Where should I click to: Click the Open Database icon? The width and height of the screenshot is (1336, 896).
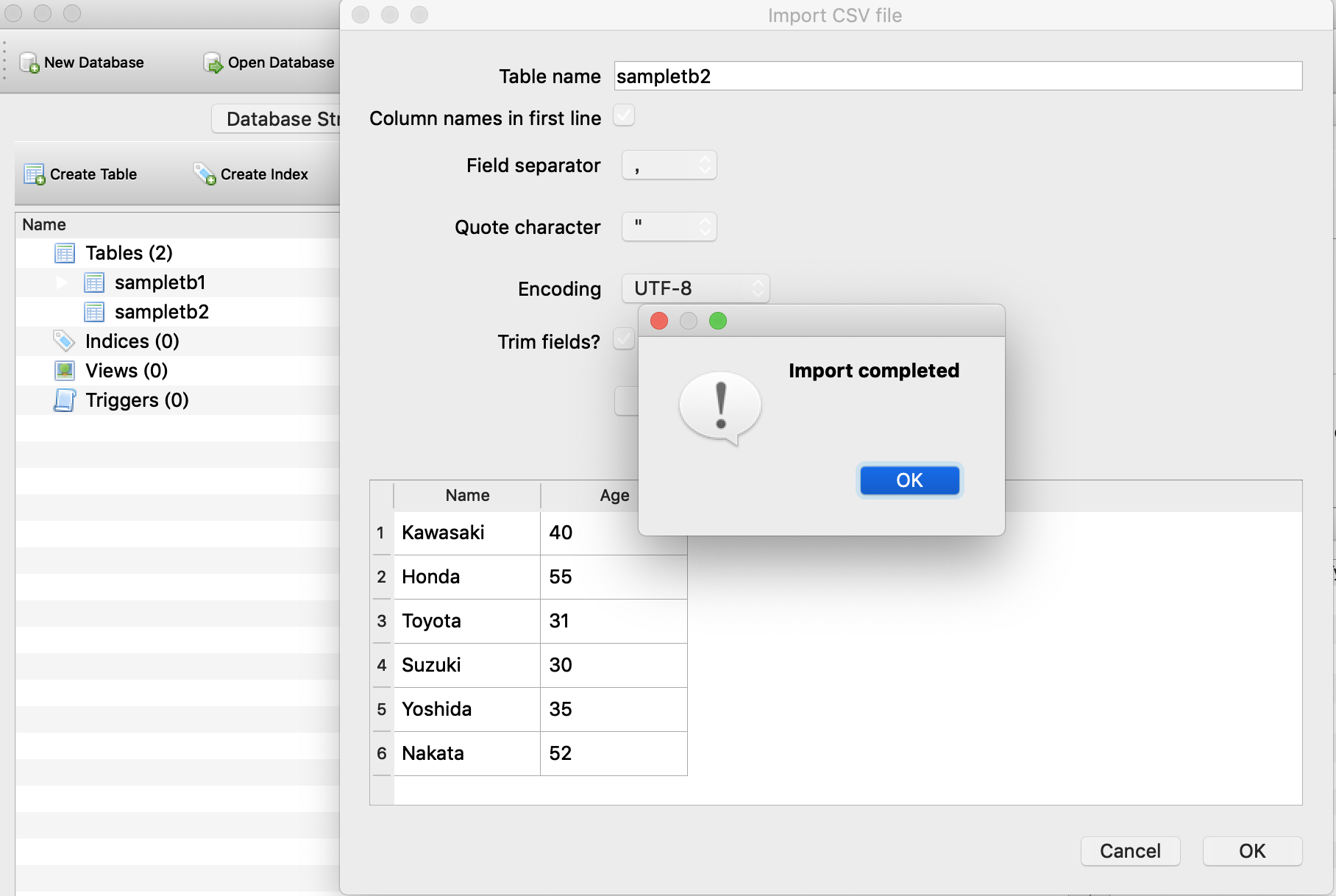click(x=211, y=63)
